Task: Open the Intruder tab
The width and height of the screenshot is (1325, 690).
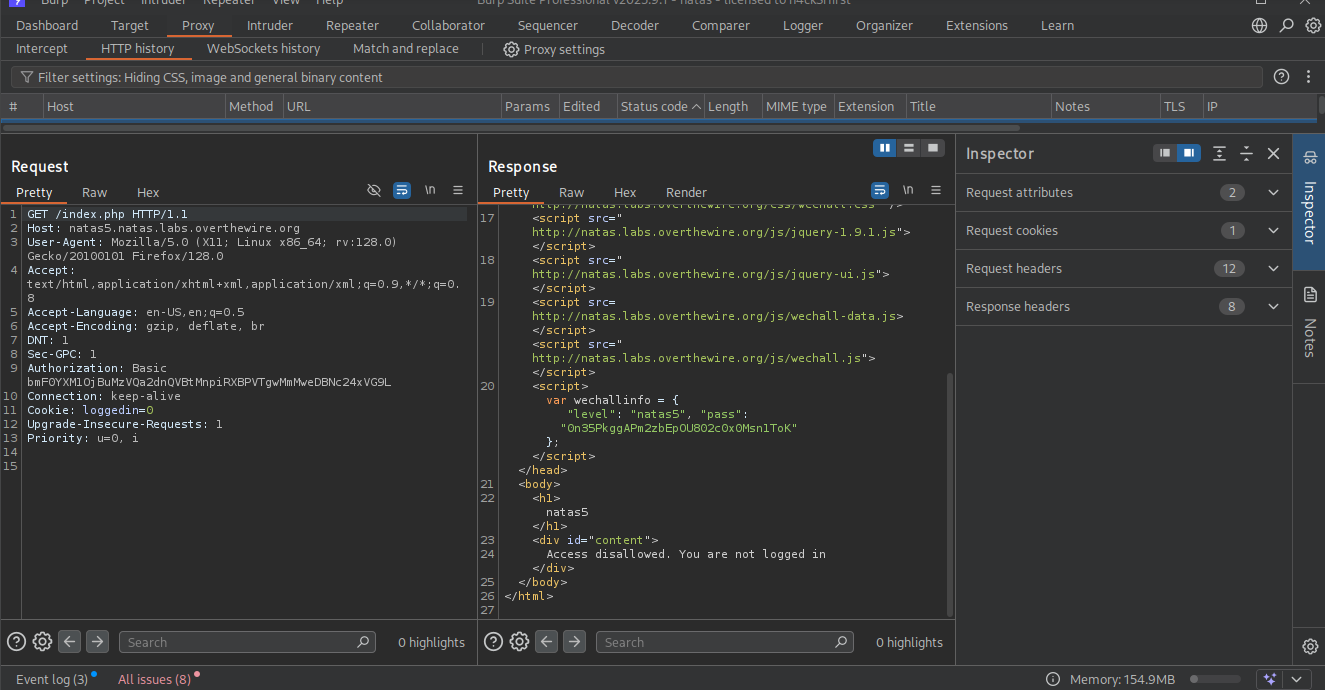Action: (270, 25)
